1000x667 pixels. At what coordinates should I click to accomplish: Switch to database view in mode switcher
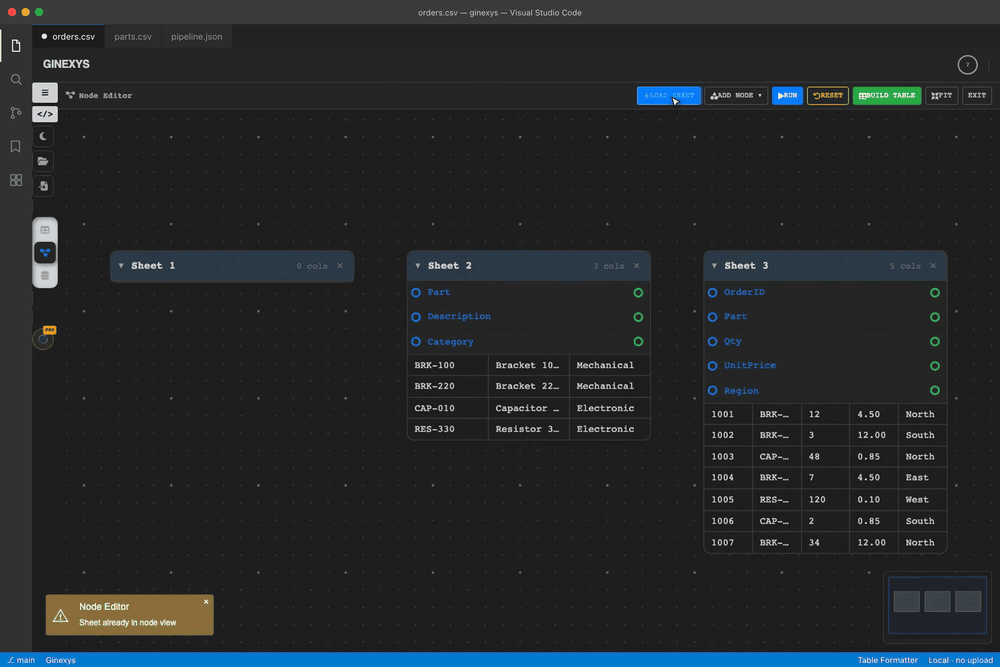coord(45,275)
